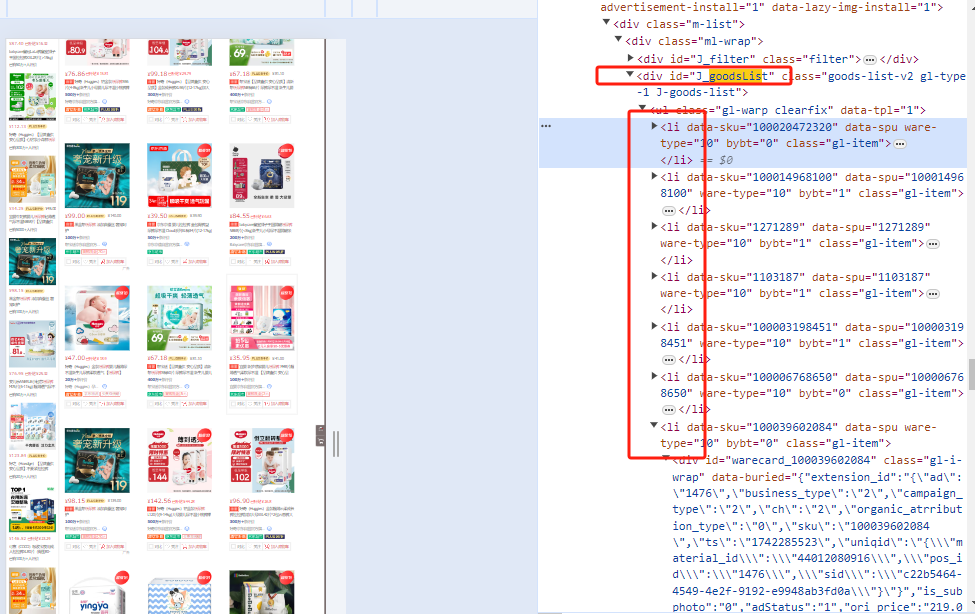
Task: Click cart icon on ¥98.15 product
Action: coord(102,546)
